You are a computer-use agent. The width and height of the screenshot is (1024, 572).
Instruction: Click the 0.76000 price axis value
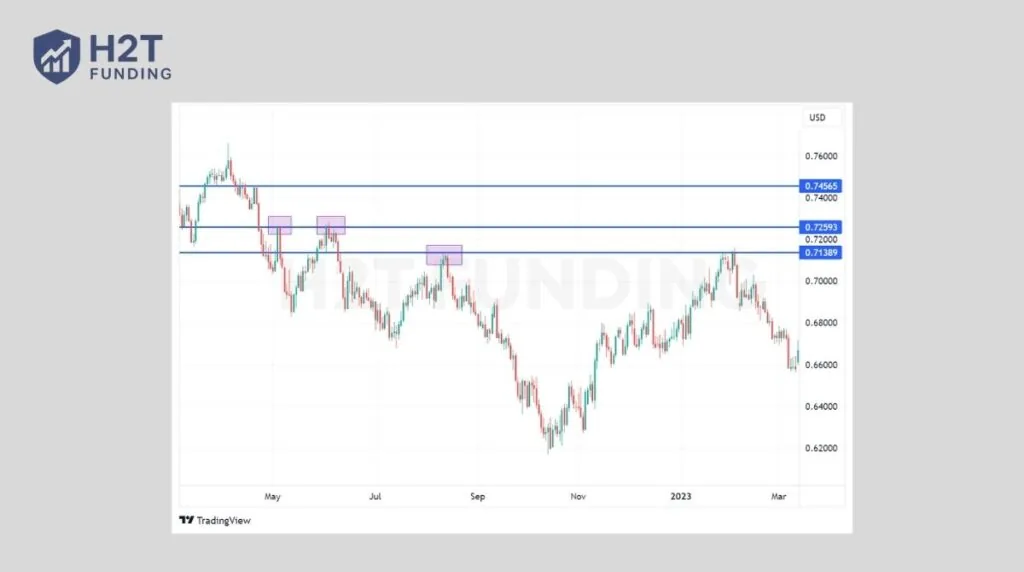pyautogui.click(x=821, y=156)
